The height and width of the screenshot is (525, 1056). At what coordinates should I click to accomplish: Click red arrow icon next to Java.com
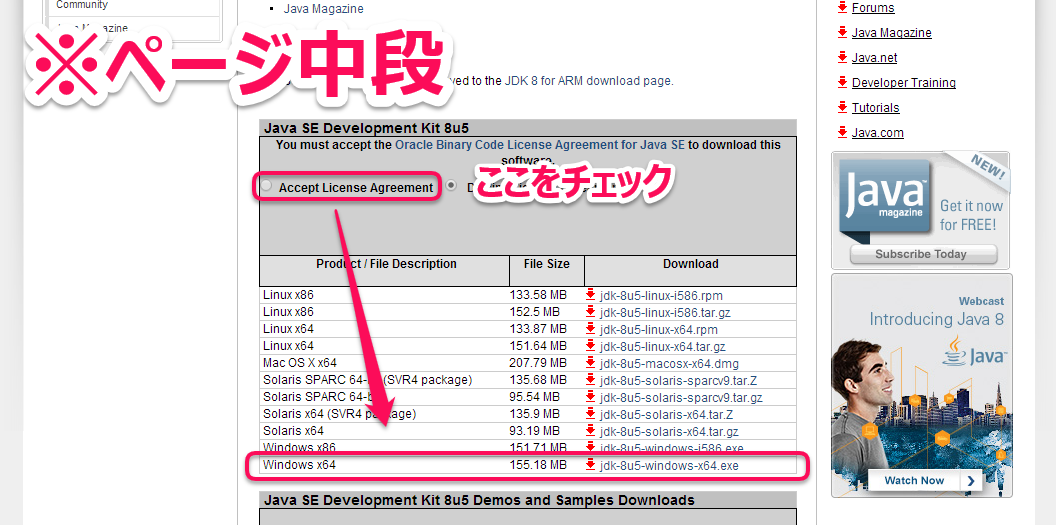point(842,132)
